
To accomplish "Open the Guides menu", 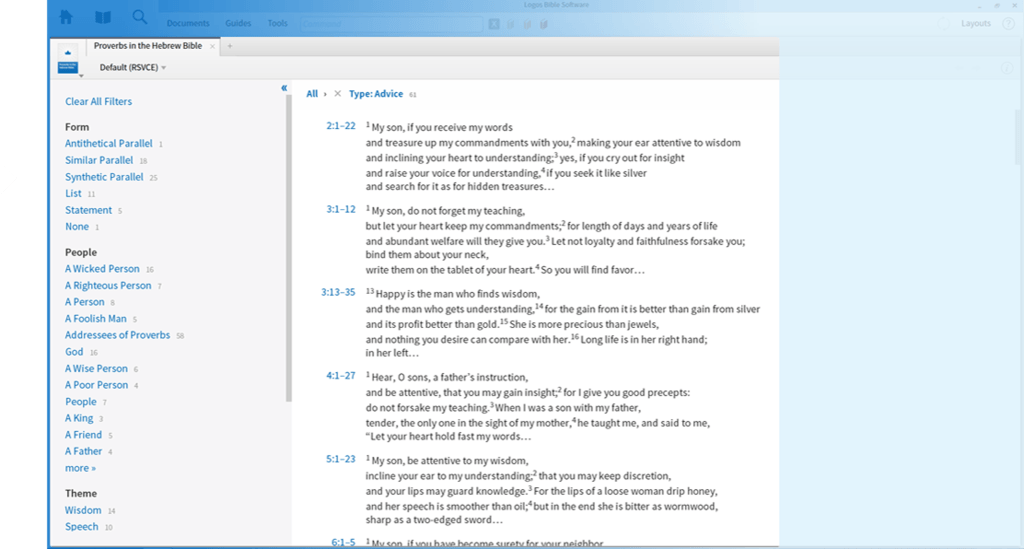I will (238, 24).
